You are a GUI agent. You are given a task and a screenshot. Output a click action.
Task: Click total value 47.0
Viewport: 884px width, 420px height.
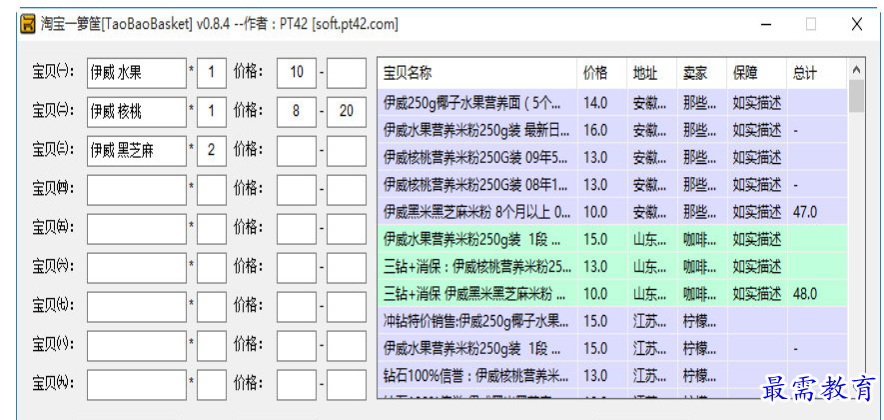point(805,212)
